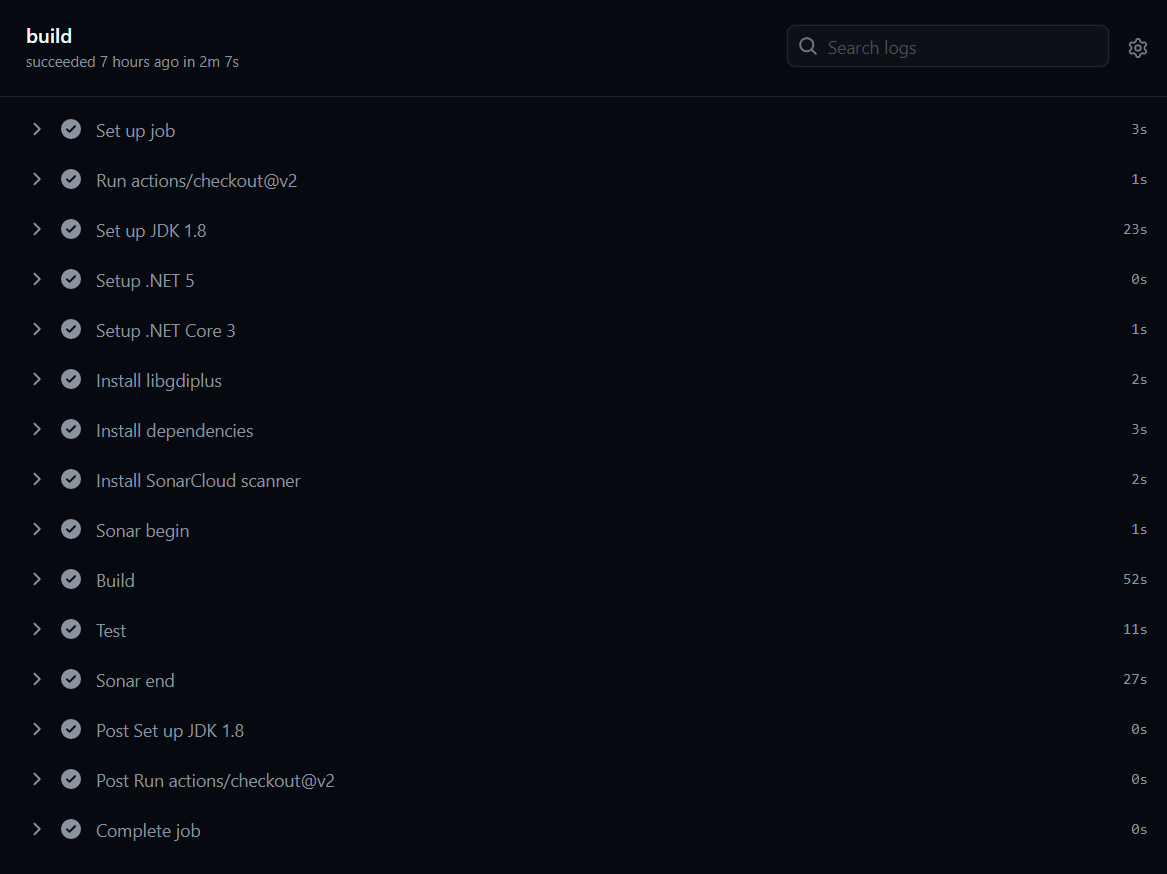This screenshot has width=1167, height=874.
Task: Expand the Install SonarCloud scanner chevron
Action: pyautogui.click(x=36, y=479)
